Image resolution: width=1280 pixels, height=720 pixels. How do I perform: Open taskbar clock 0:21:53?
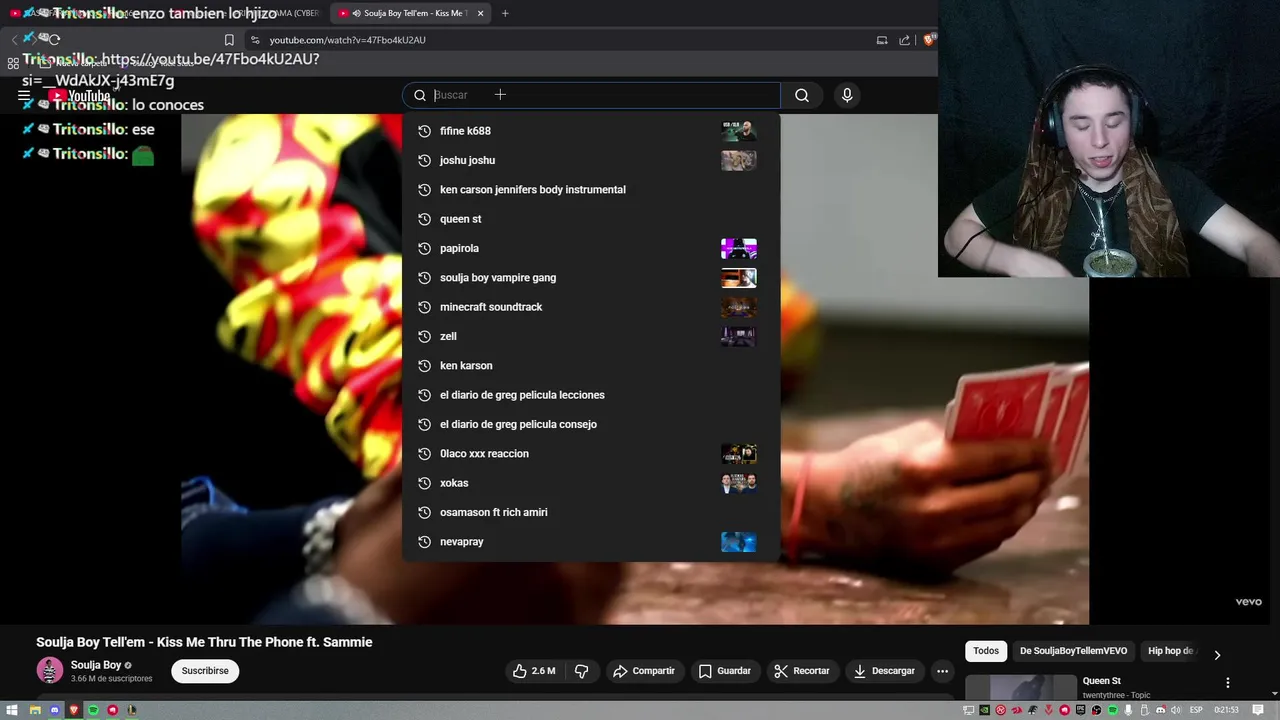coord(1227,710)
